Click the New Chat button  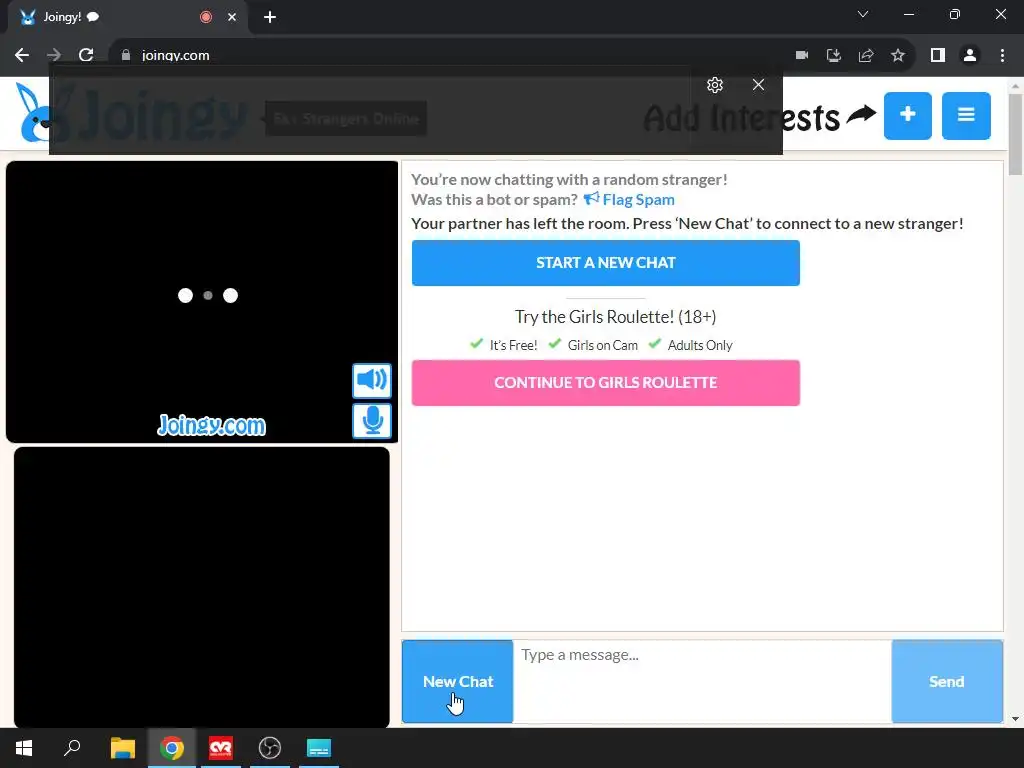click(x=458, y=681)
